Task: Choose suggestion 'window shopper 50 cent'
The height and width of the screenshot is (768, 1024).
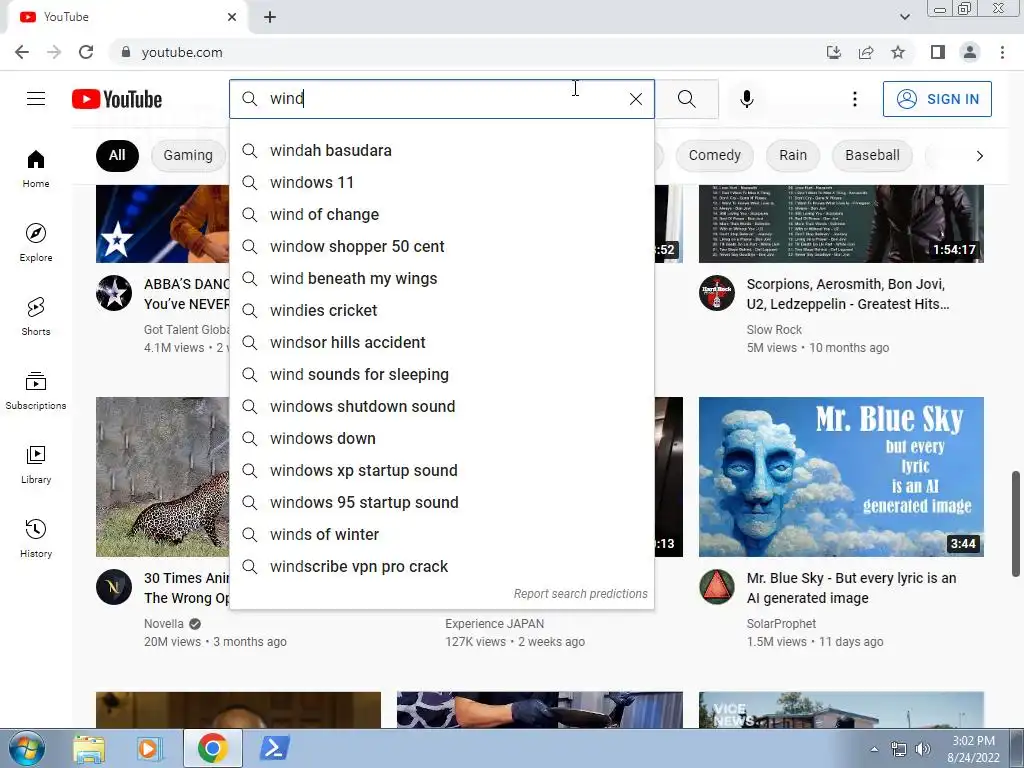Action: [441, 246]
